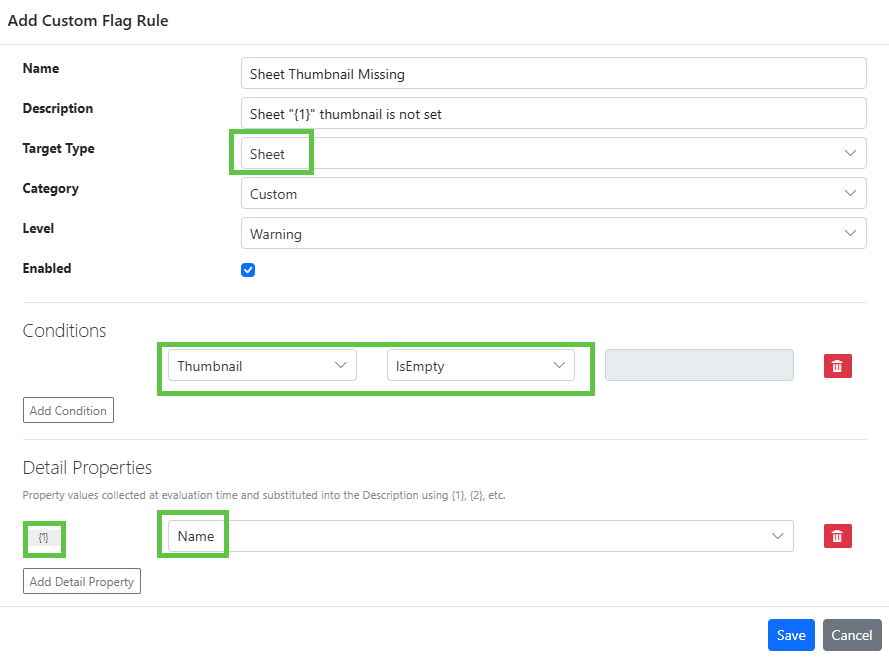Expand the Name detail property dropdown
The image size is (889, 660).
pyautogui.click(x=480, y=536)
